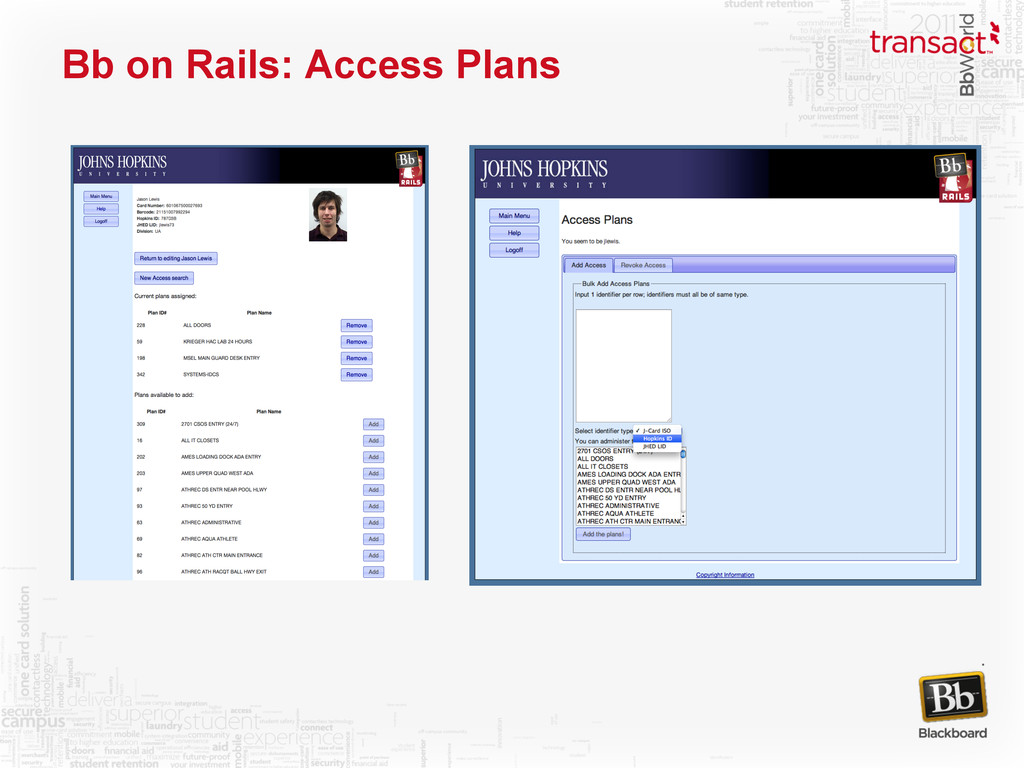The width and height of the screenshot is (1024, 768).
Task: Add ALL IT CLOSETS plan
Action: (374, 441)
